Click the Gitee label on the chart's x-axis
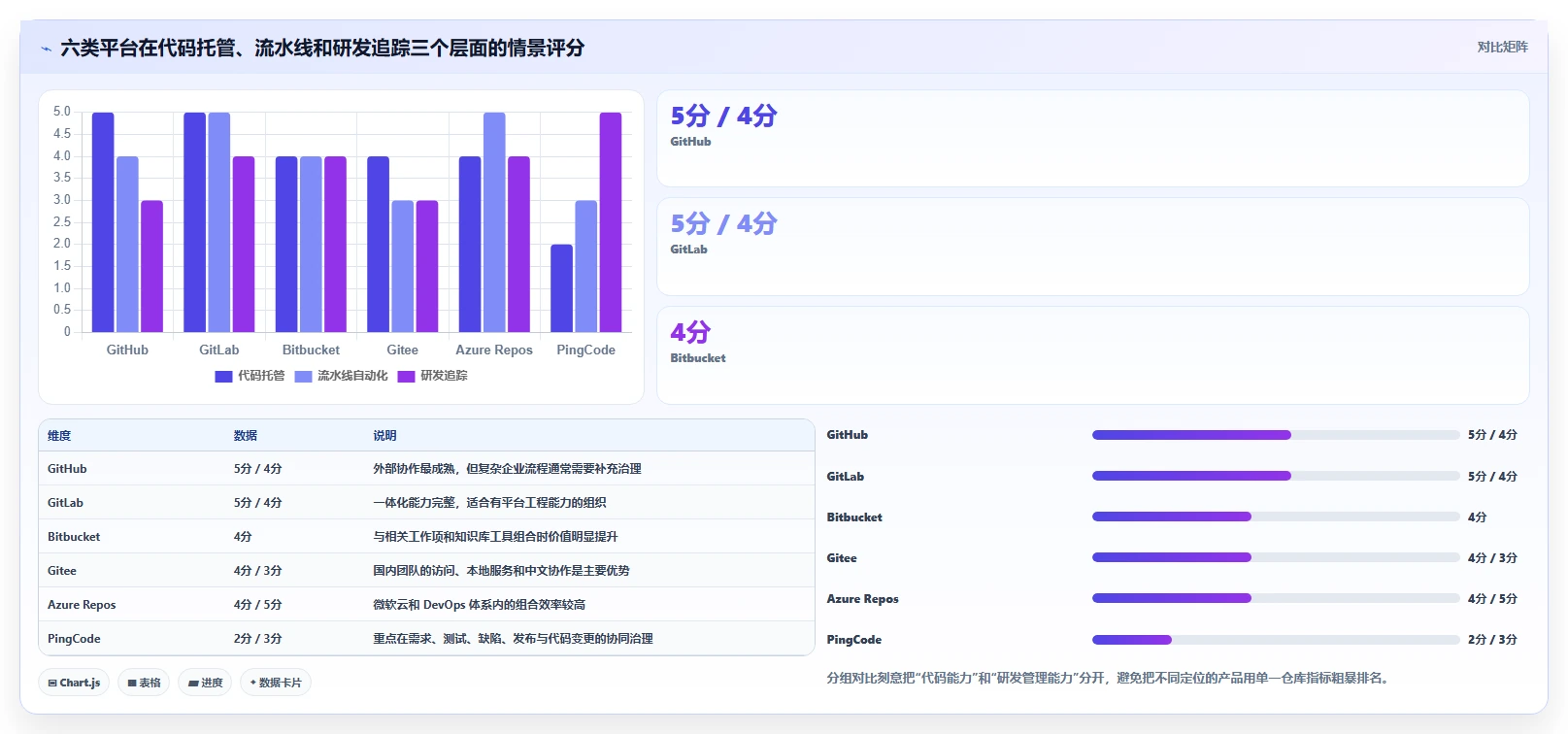 click(x=402, y=350)
